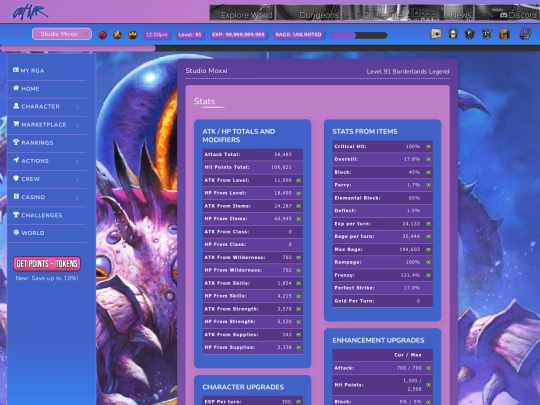Click the green icon beside Enhancement Attack 700 / 700
The width and height of the screenshot is (540, 405).
click(428, 368)
